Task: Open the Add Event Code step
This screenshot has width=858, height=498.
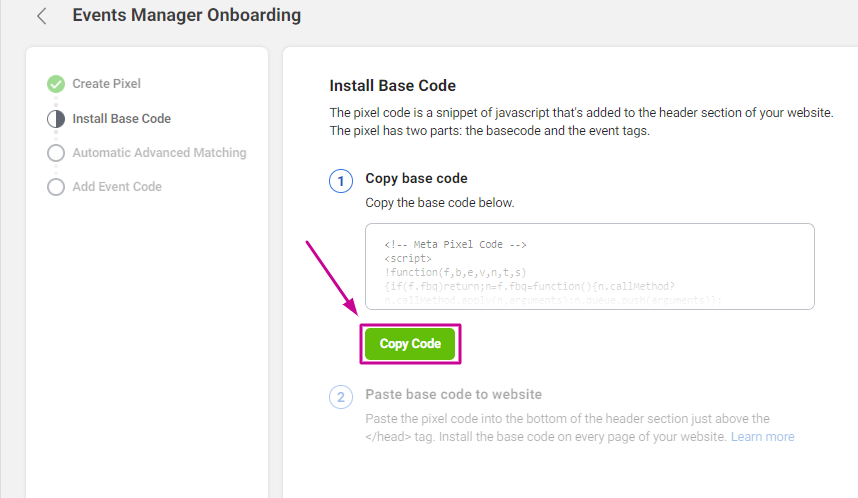Action: 117,187
